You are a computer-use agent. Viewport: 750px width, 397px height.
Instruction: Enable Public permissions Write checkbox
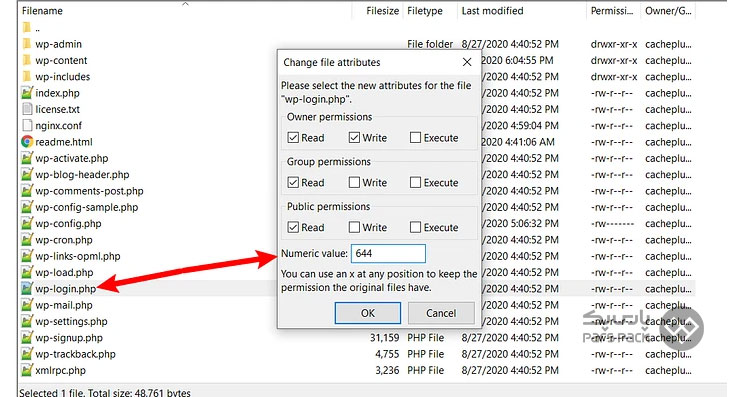tap(354, 227)
